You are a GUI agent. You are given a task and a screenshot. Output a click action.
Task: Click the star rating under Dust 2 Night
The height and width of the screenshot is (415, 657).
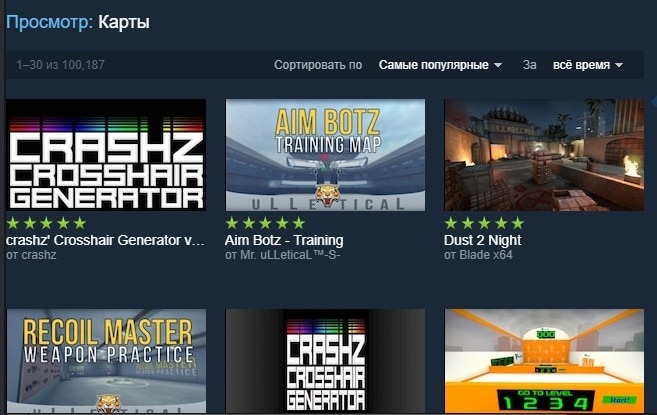coord(484,223)
